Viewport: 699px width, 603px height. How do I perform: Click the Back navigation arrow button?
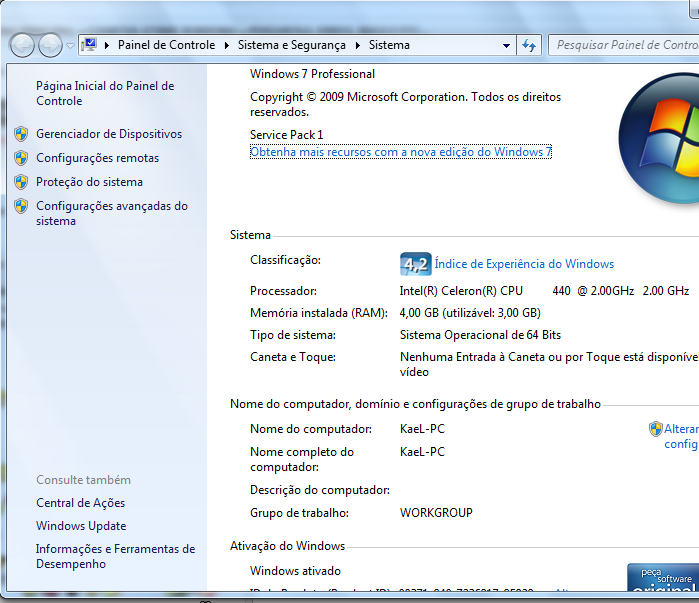22,45
